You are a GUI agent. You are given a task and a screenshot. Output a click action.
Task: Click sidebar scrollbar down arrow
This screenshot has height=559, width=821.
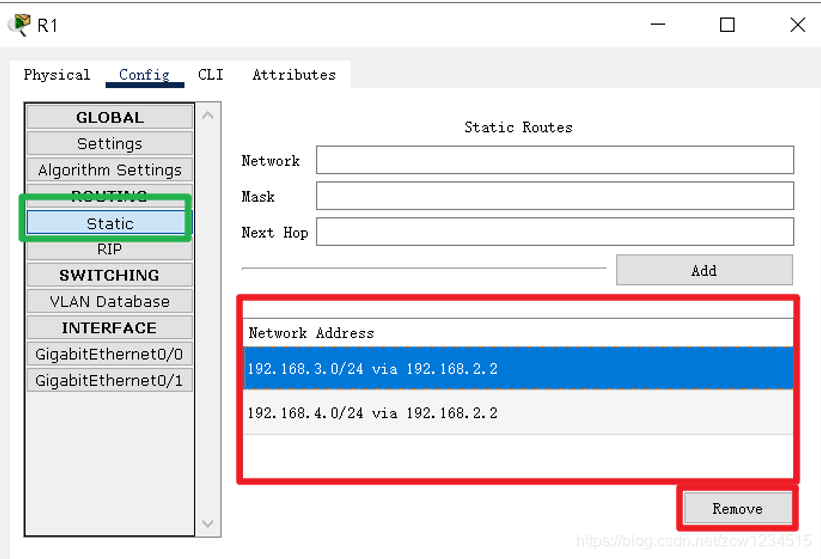[x=208, y=523]
